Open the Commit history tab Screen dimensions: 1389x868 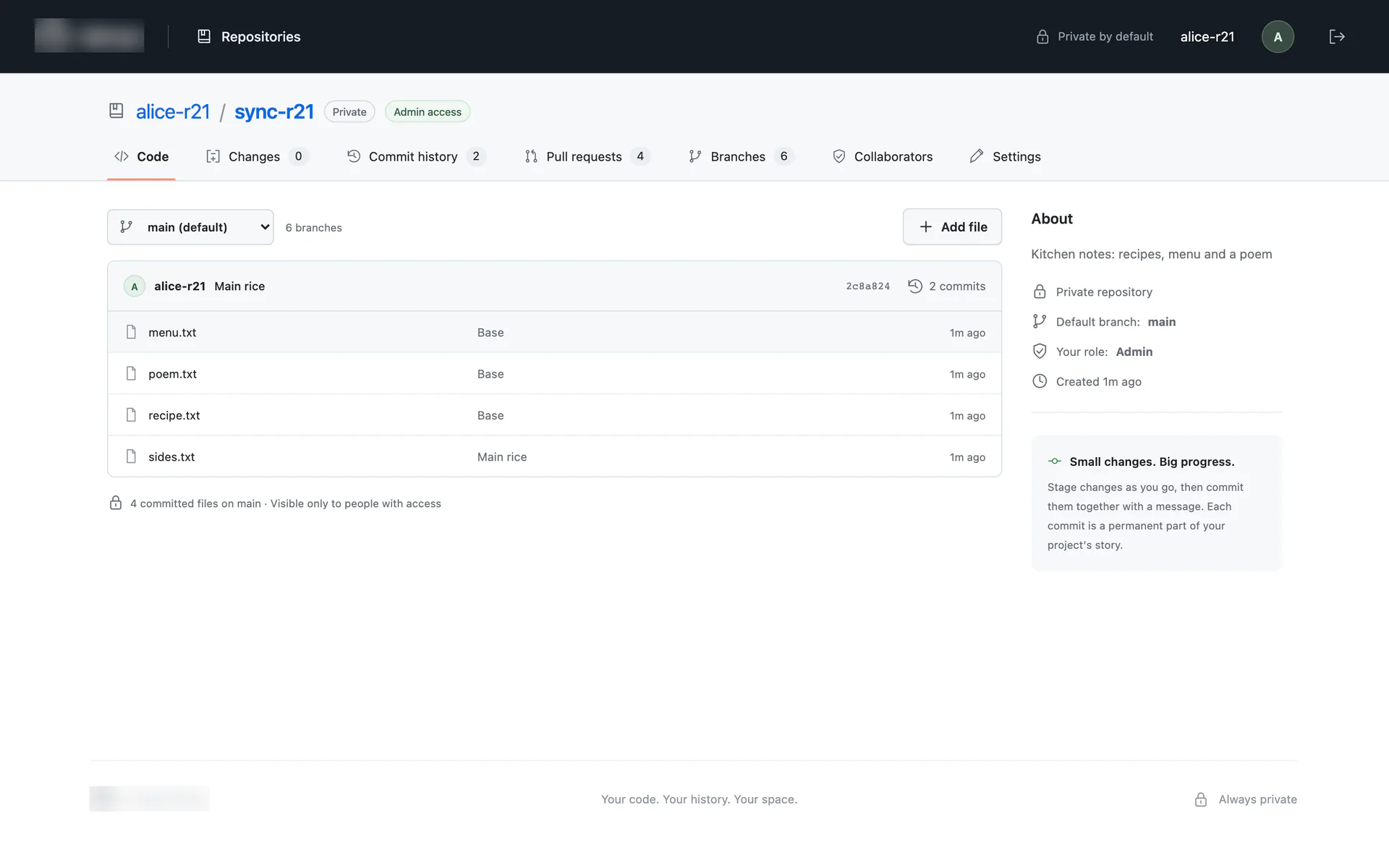click(x=416, y=156)
